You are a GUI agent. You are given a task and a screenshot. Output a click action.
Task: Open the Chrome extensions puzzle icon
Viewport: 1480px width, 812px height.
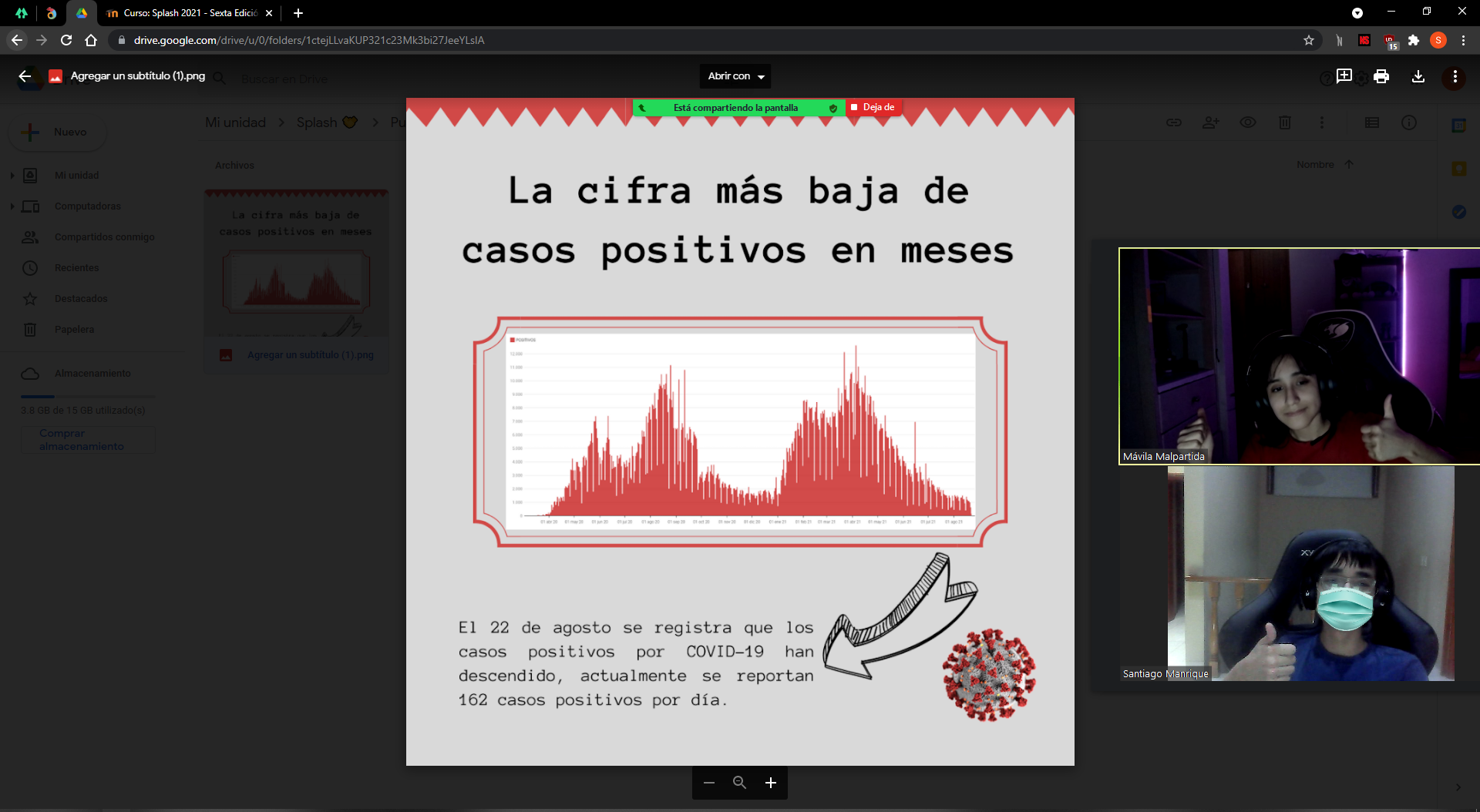1414,40
